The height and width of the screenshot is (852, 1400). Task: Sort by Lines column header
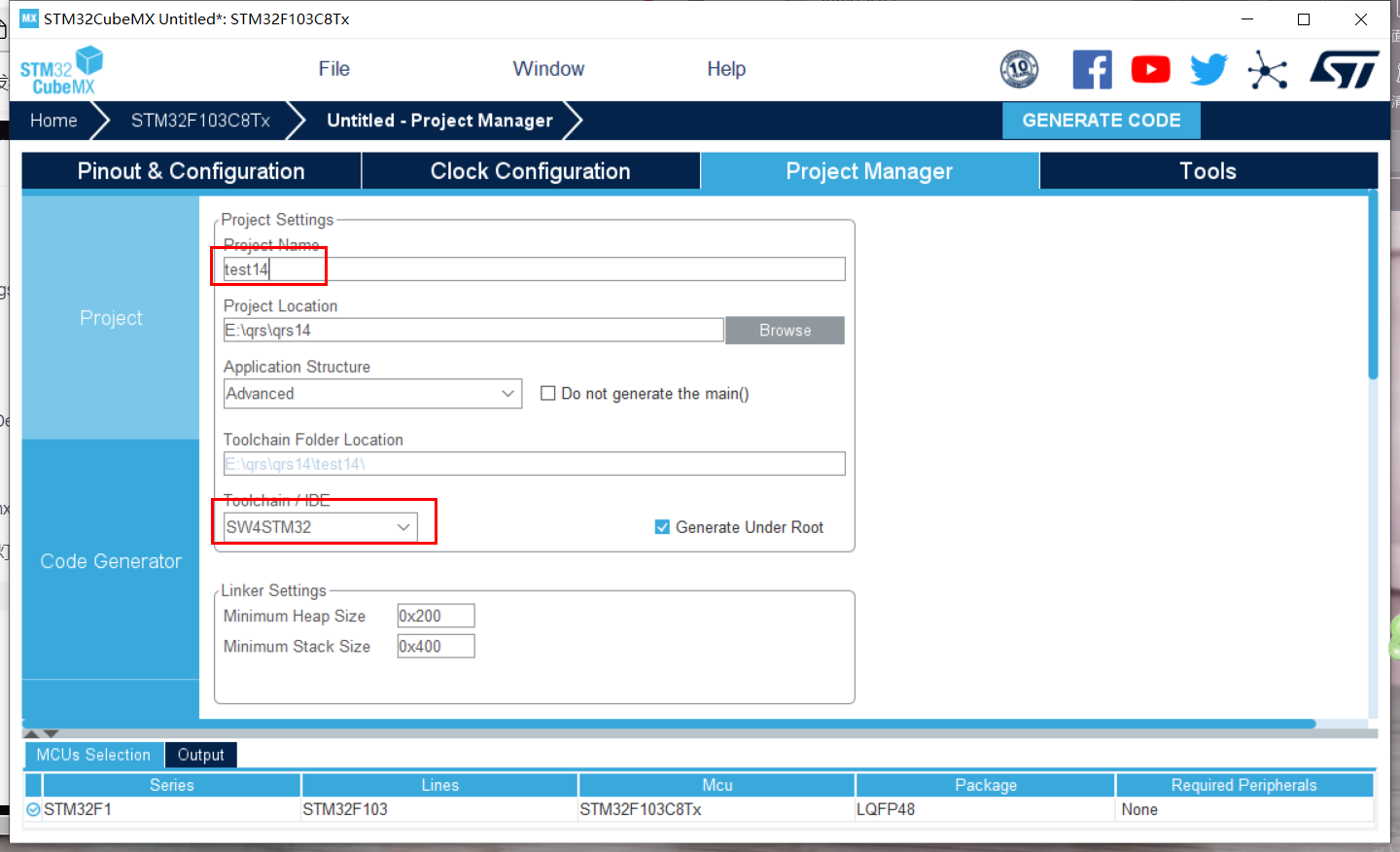[x=439, y=785]
